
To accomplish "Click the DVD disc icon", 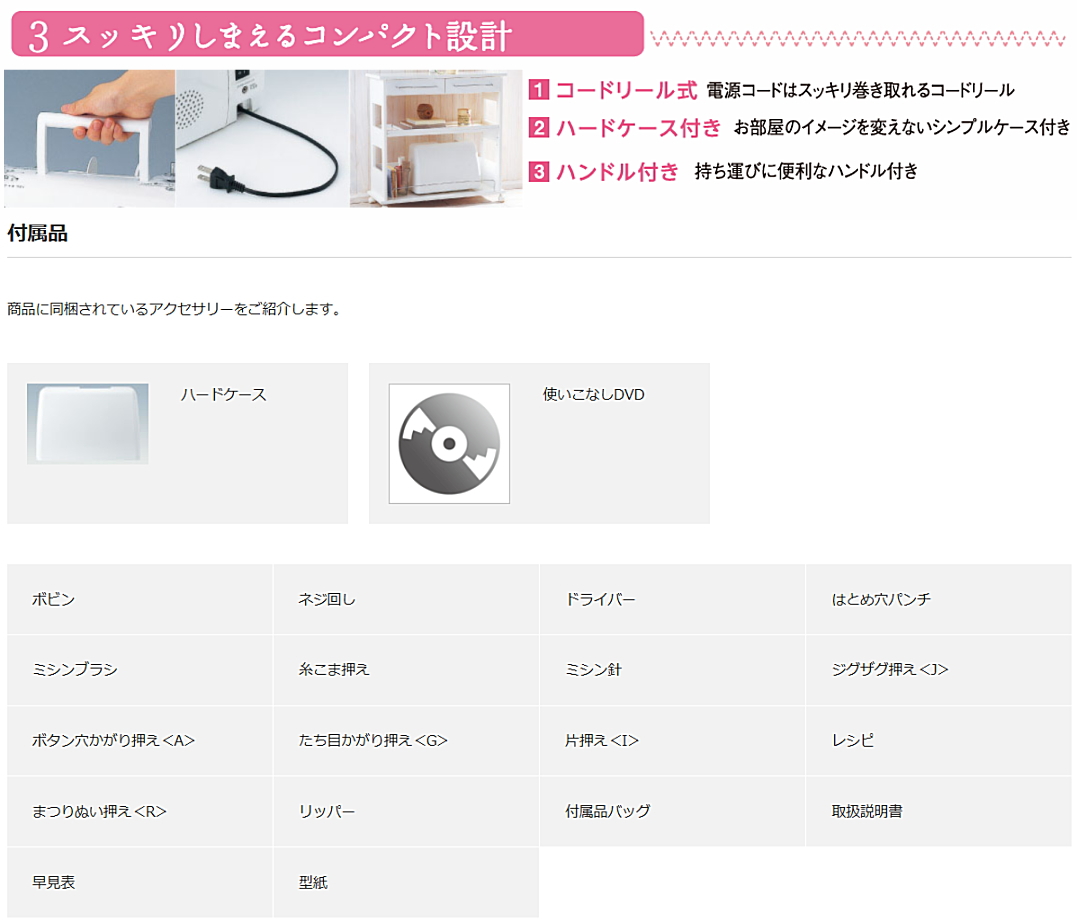I will point(449,444).
